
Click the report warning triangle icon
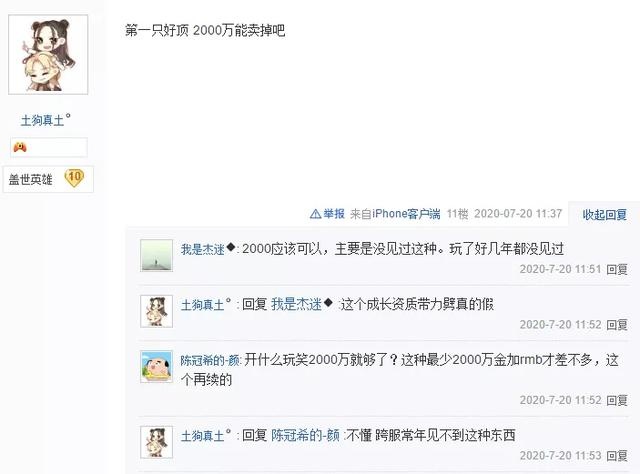(x=316, y=214)
